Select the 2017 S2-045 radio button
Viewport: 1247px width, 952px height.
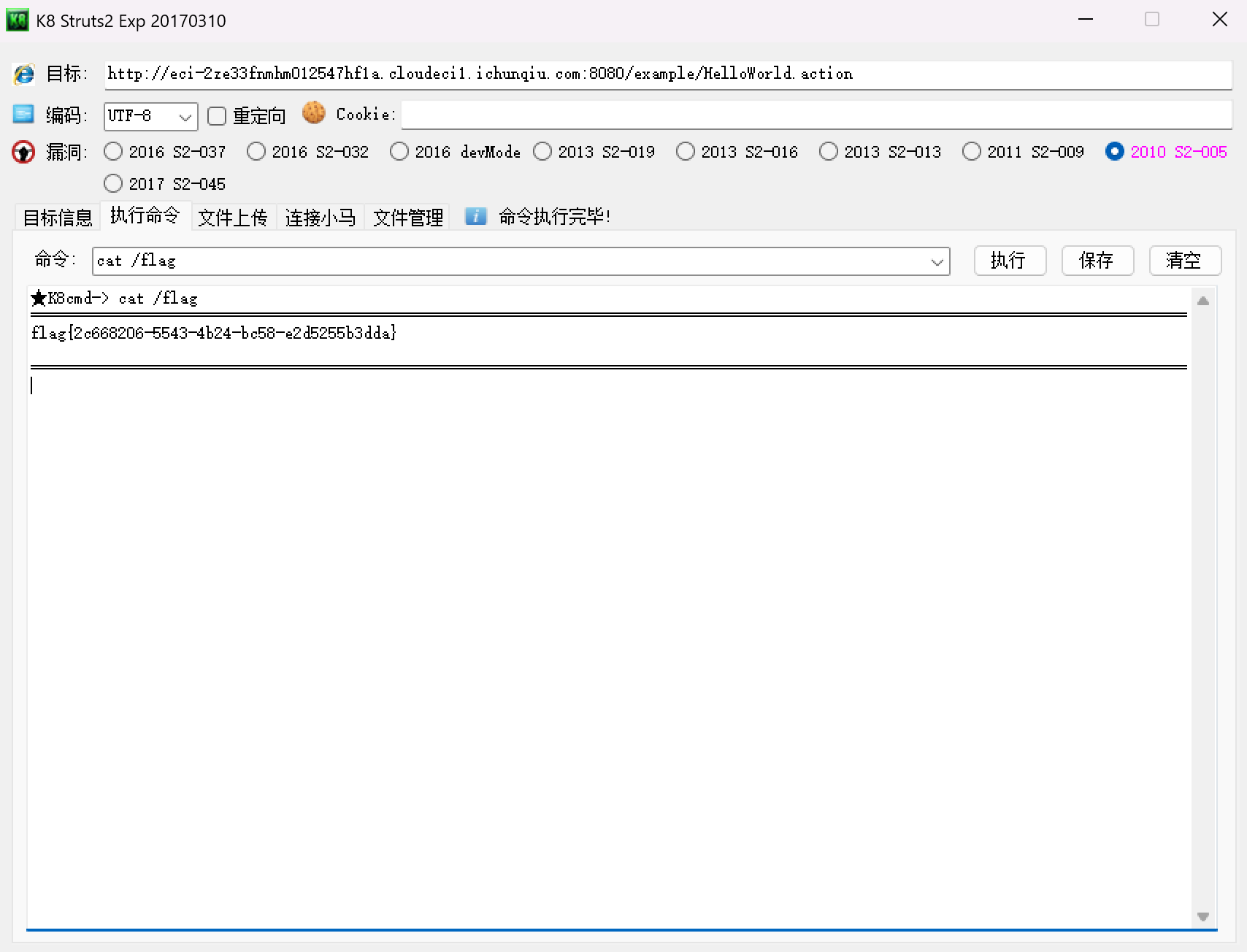coord(113,183)
